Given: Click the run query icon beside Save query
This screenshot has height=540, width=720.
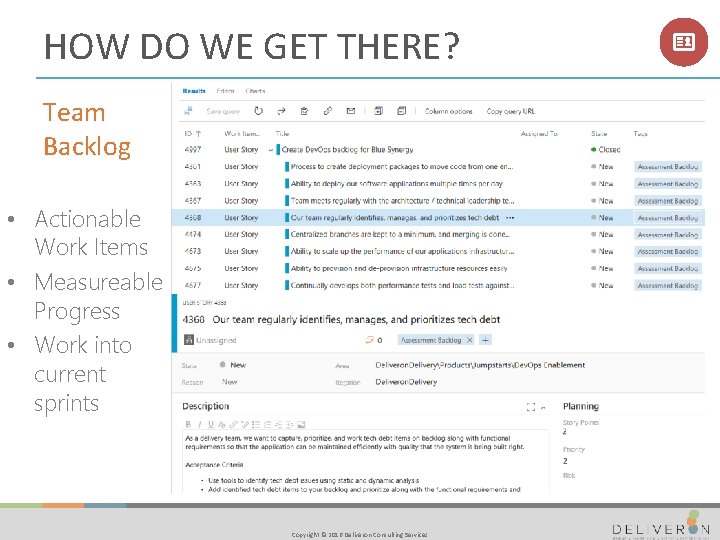Looking at the screenshot, I should click(188, 111).
